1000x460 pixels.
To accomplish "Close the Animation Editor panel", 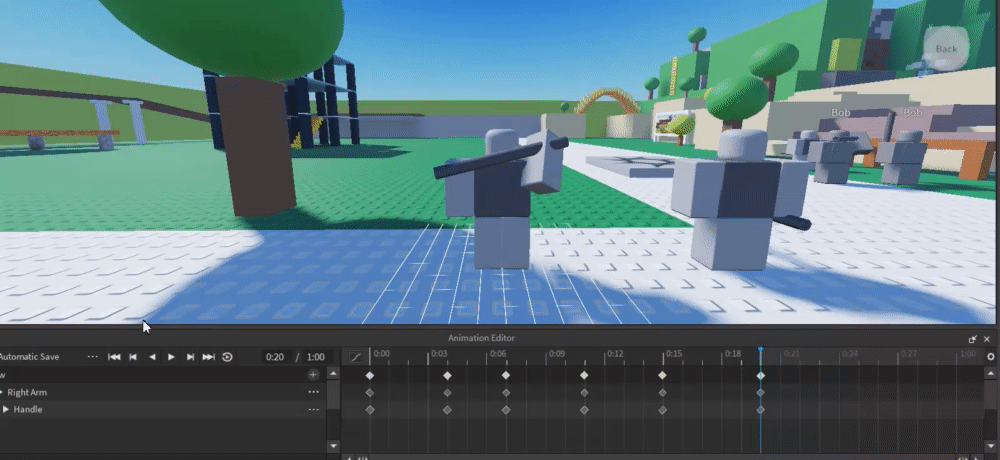I will pos(987,339).
